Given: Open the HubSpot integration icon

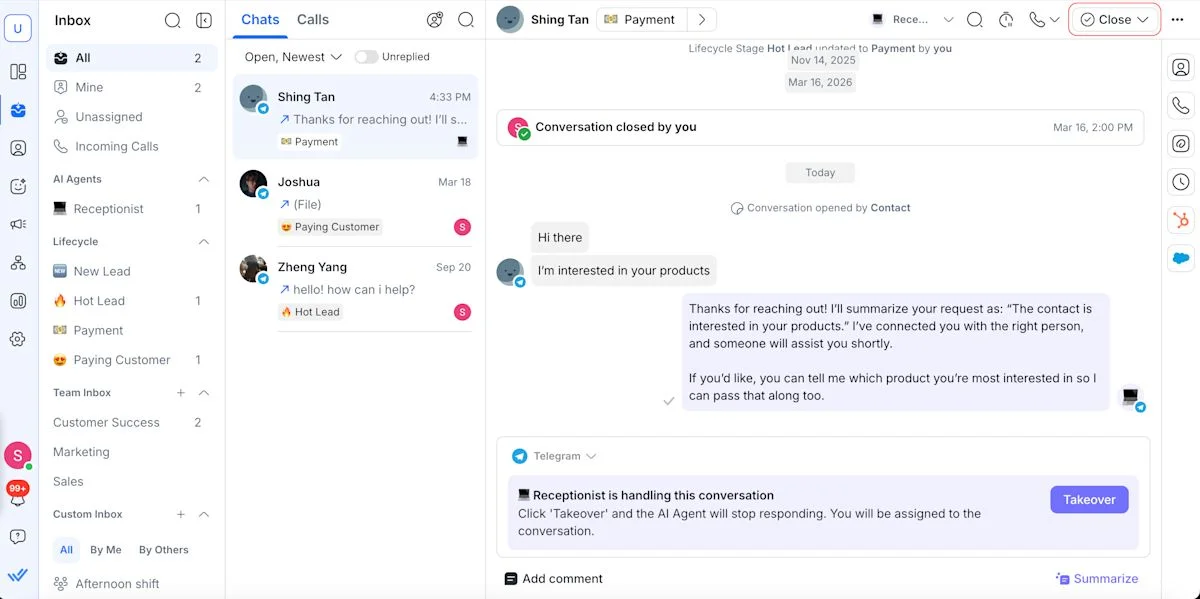Looking at the screenshot, I should pos(1181,220).
